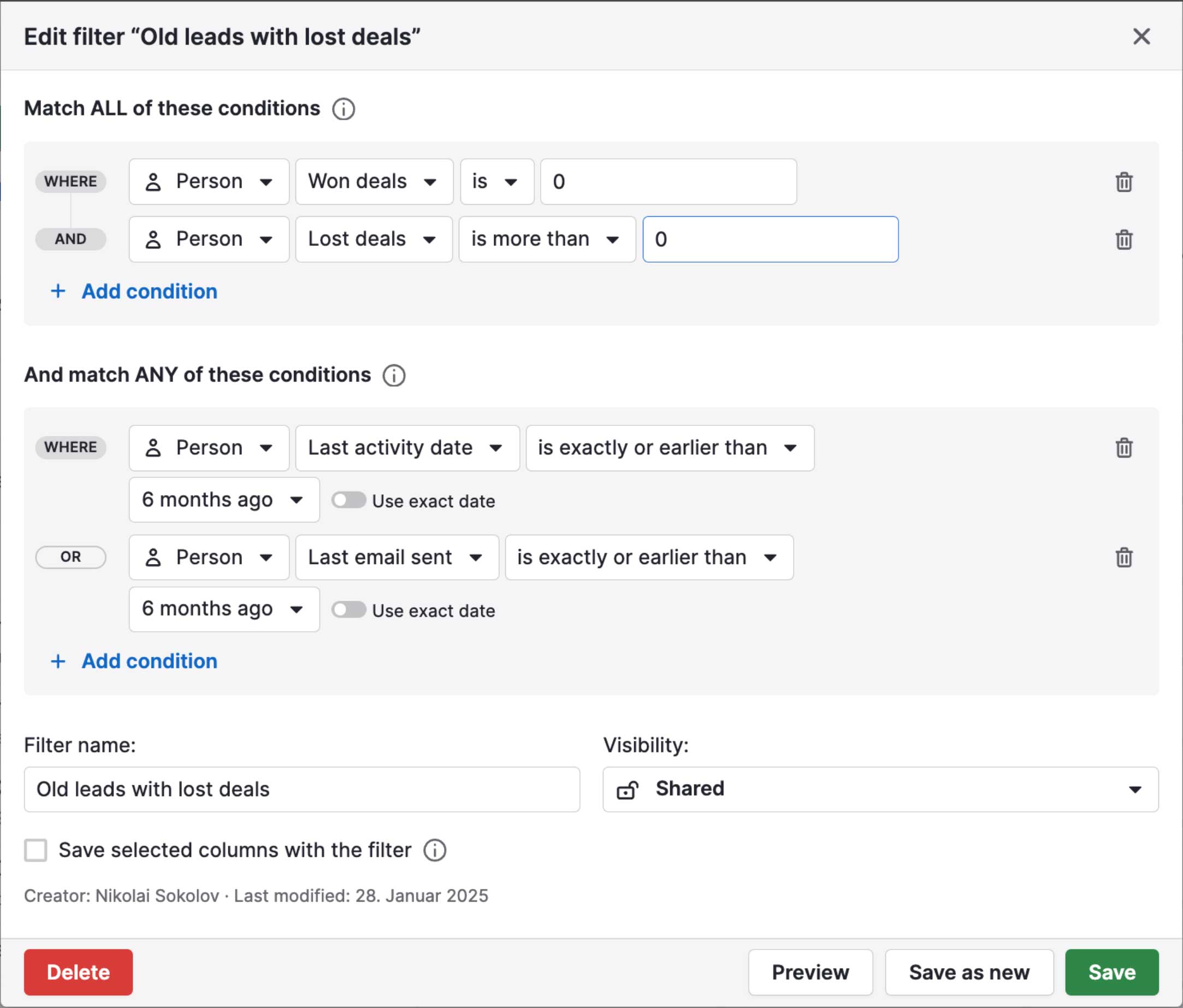Check Save selected columns with the filter
The image size is (1183, 1008).
tap(36, 850)
